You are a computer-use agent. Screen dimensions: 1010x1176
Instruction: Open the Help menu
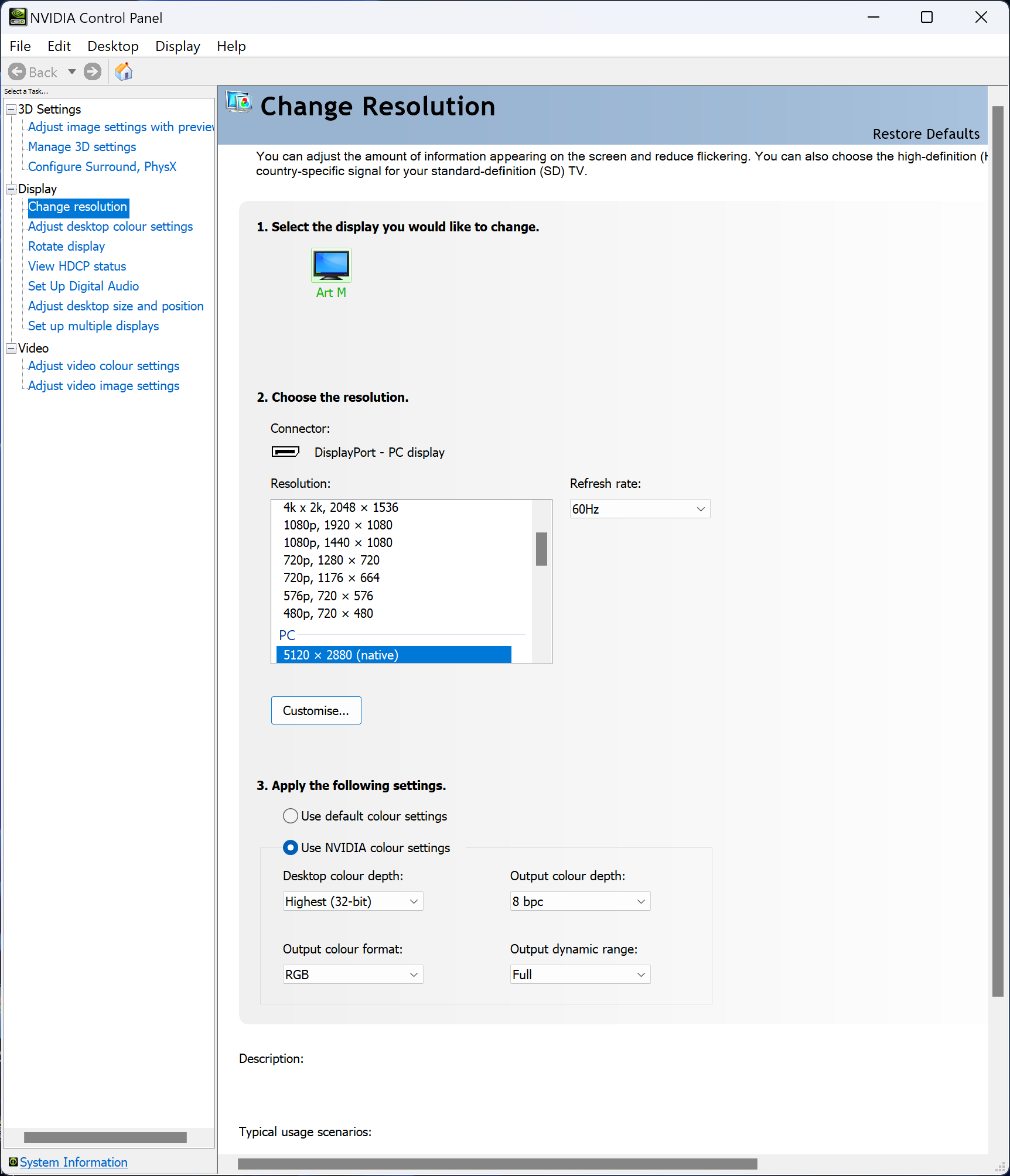pyautogui.click(x=231, y=46)
